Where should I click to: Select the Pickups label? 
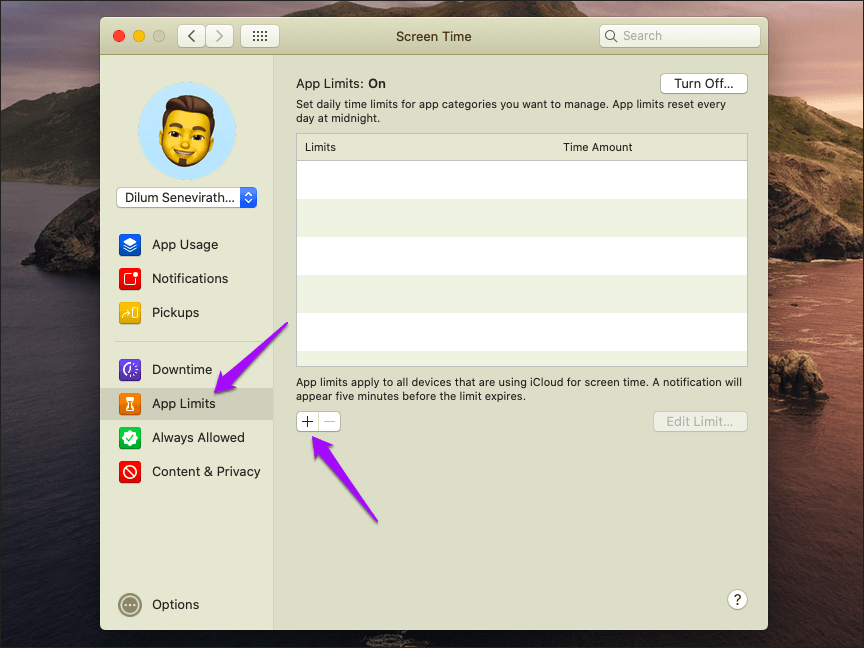click(176, 313)
